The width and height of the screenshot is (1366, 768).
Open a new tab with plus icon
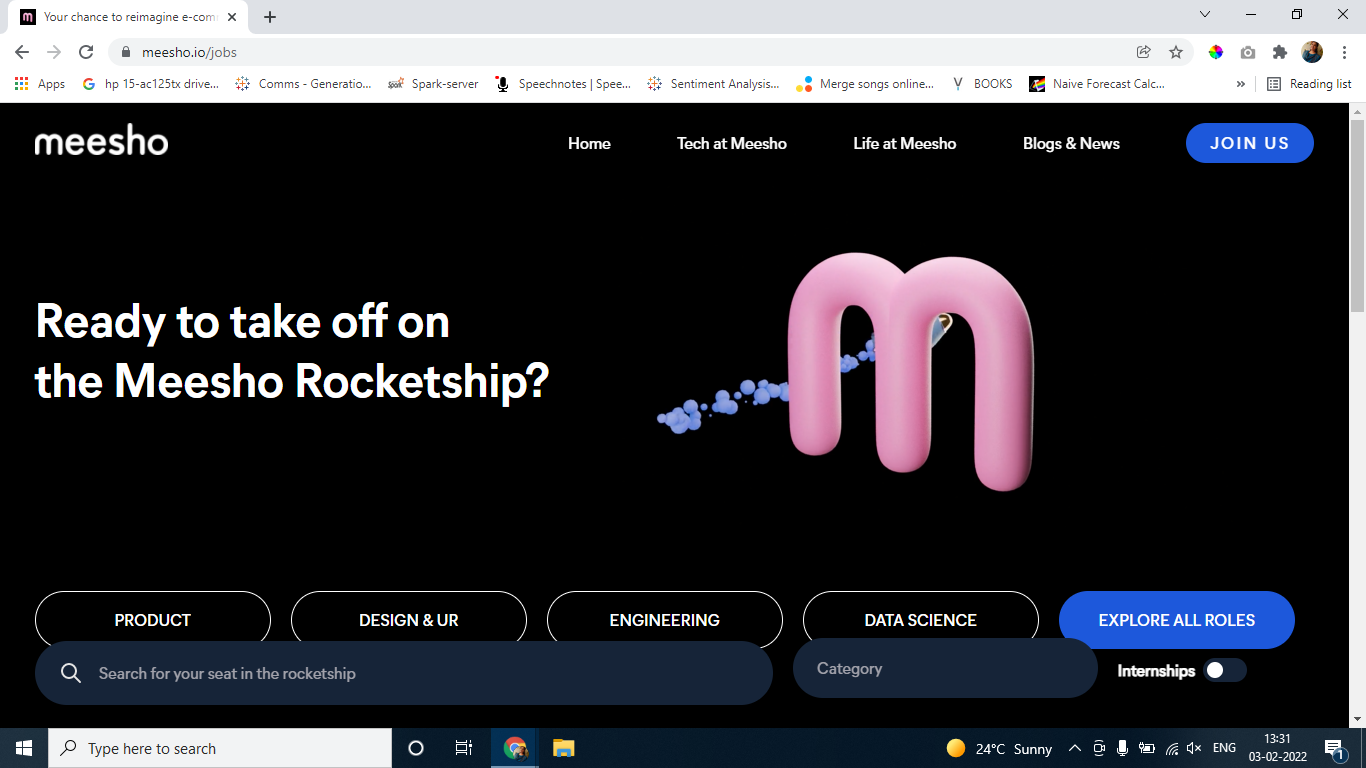[x=270, y=17]
